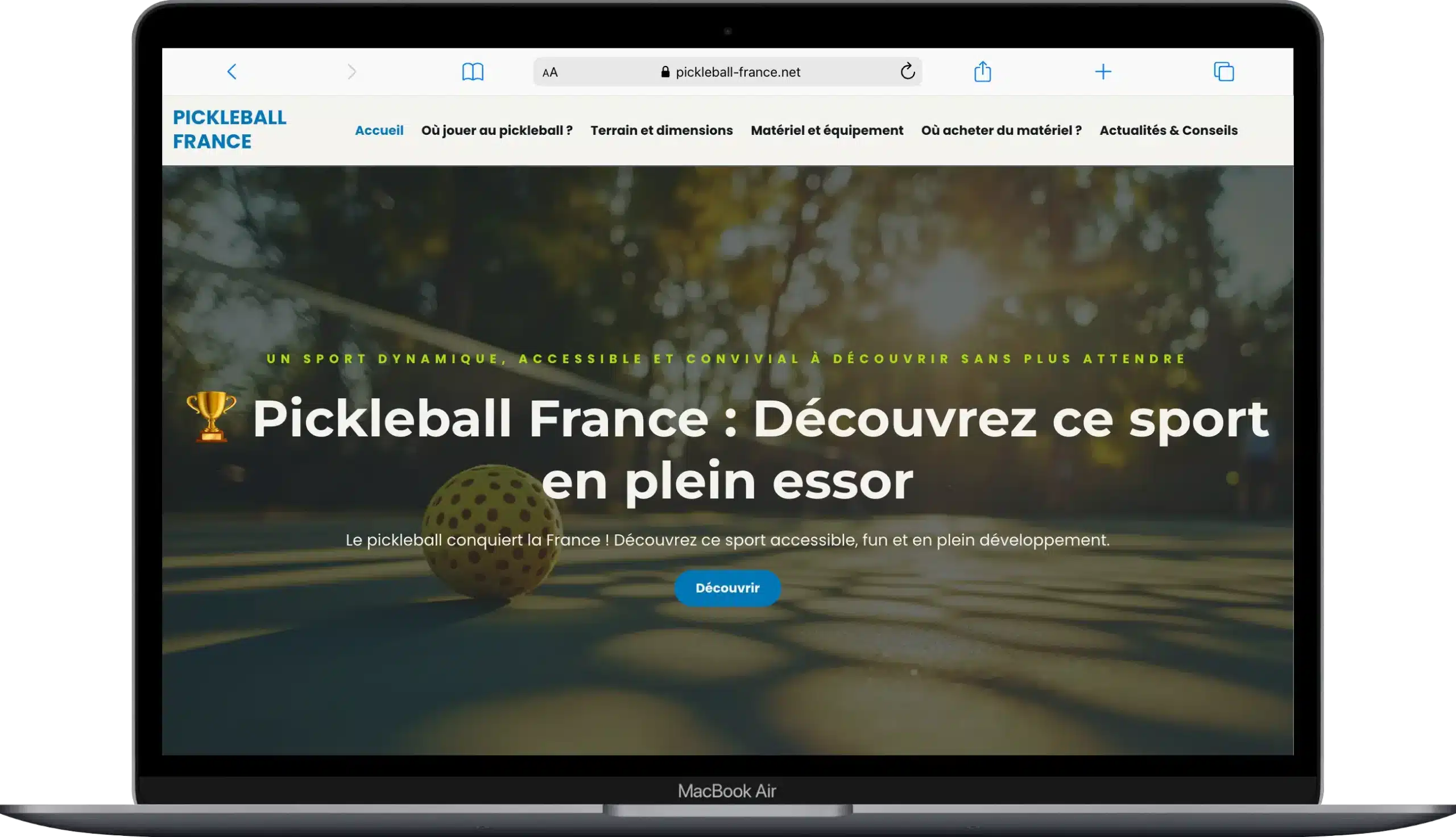Open the tabs overview icon

tap(1223, 72)
